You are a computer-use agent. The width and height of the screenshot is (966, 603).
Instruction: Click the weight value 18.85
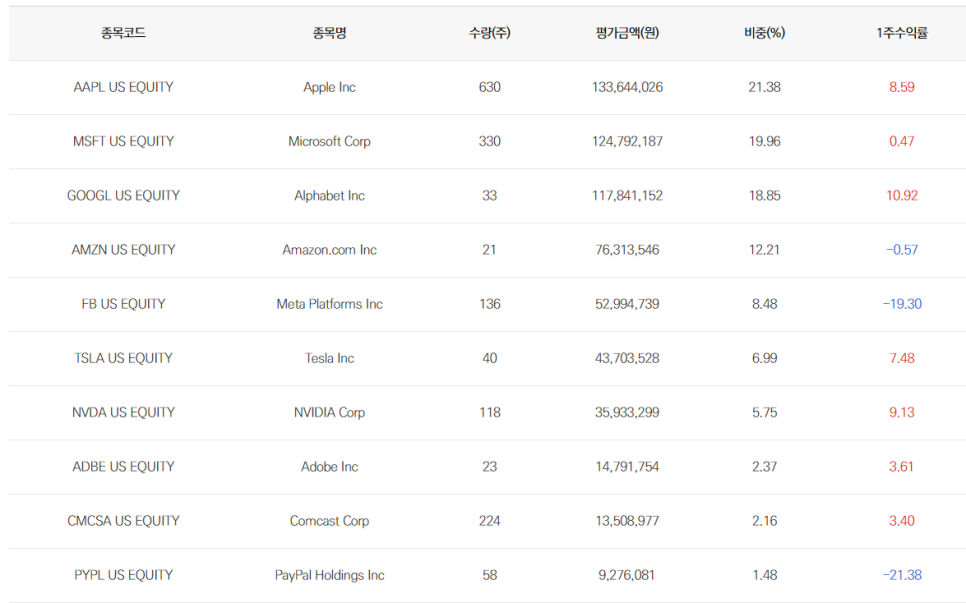tap(765, 195)
